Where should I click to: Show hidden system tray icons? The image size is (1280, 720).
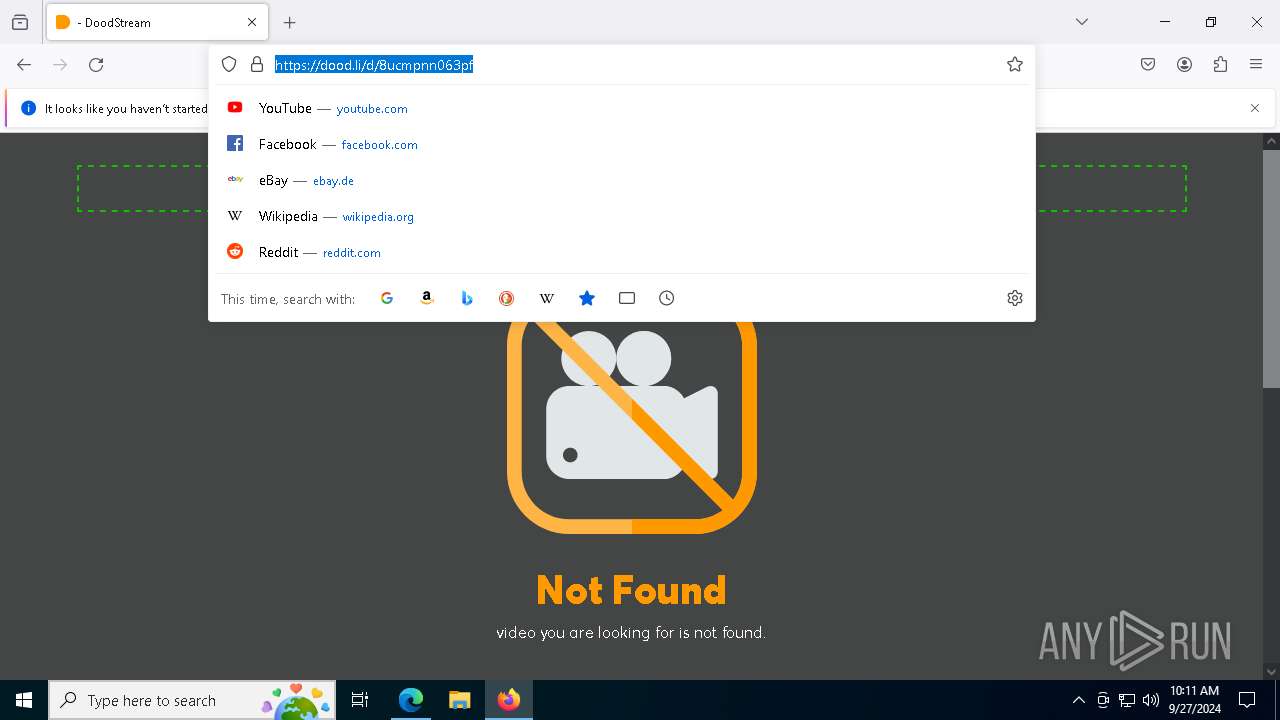(x=1078, y=700)
